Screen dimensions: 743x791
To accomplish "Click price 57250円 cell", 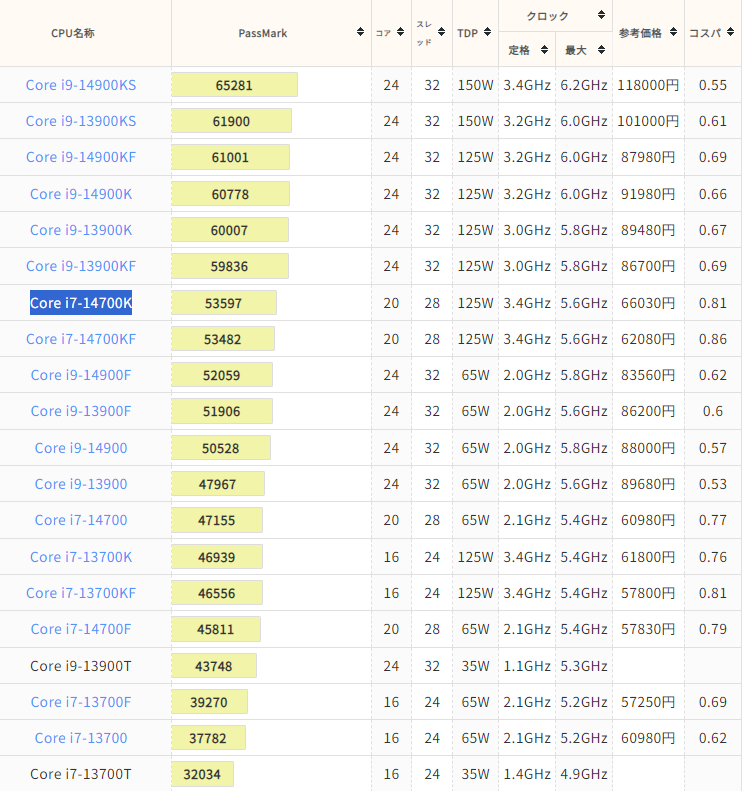I will 648,702.
